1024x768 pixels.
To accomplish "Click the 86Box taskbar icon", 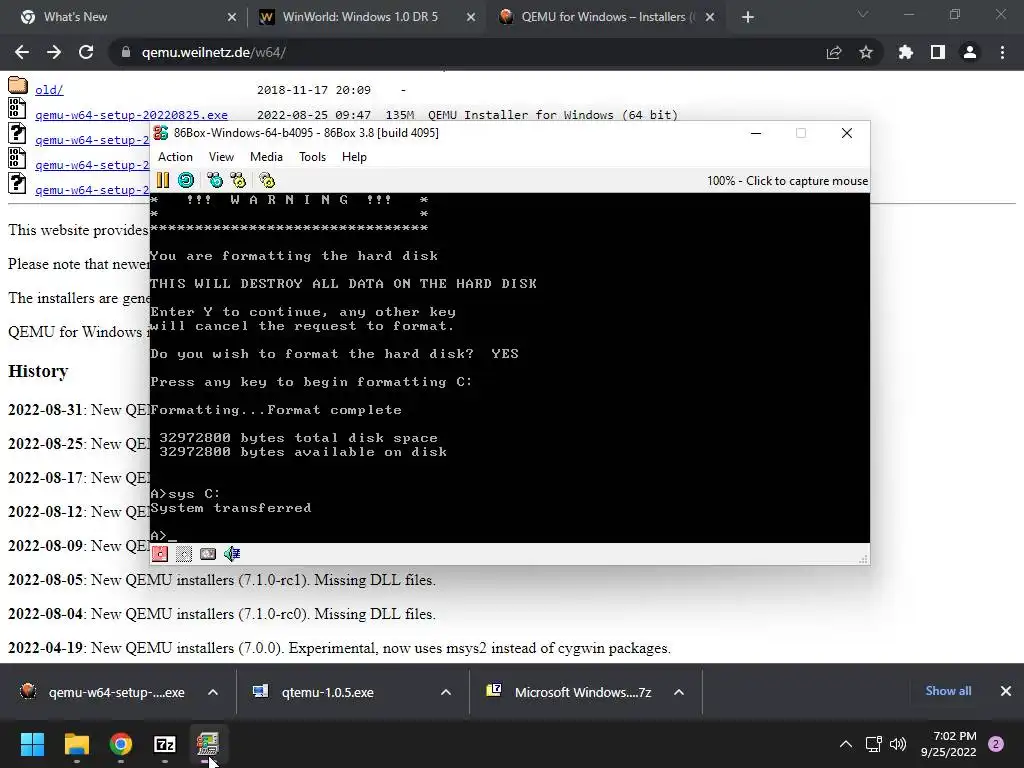I will tap(208, 744).
